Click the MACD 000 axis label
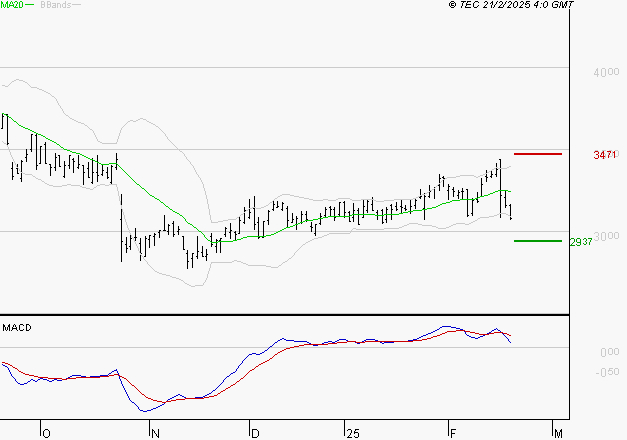Image resolution: width=627 pixels, height=440 pixels. 609,352
